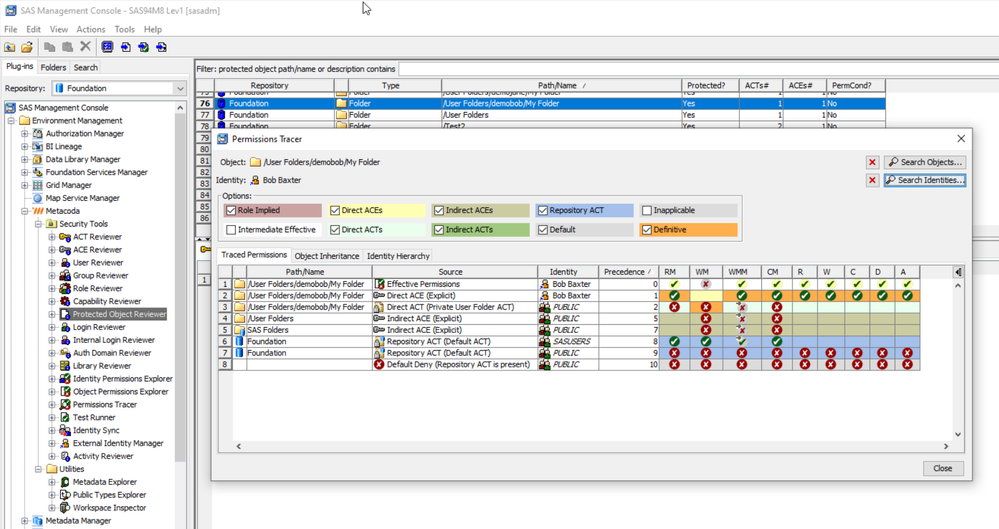The image size is (999, 529).
Task: Click the Open folder toolbar icon
Action: pyautogui.click(x=27, y=47)
